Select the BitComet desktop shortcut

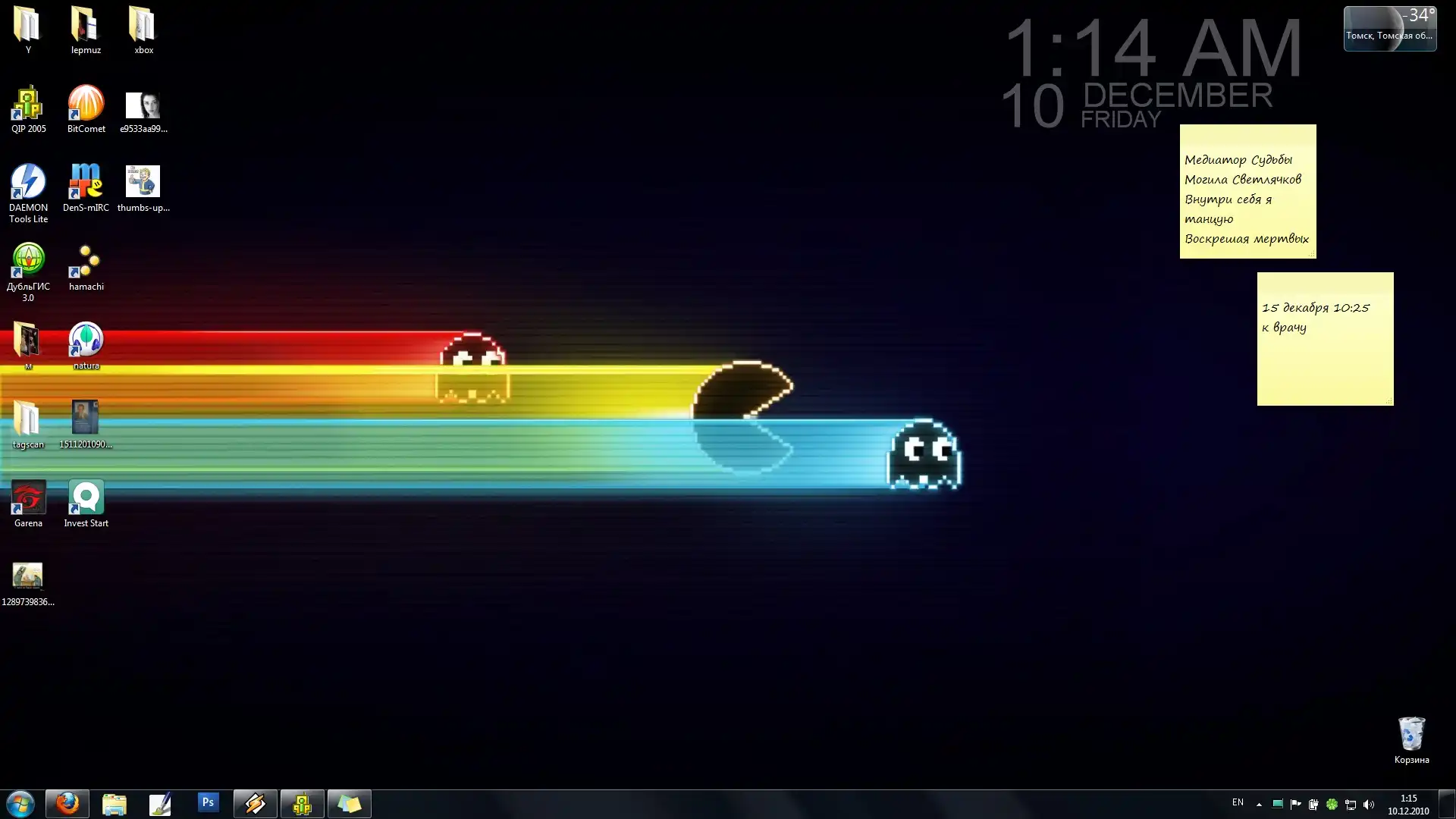(x=86, y=105)
